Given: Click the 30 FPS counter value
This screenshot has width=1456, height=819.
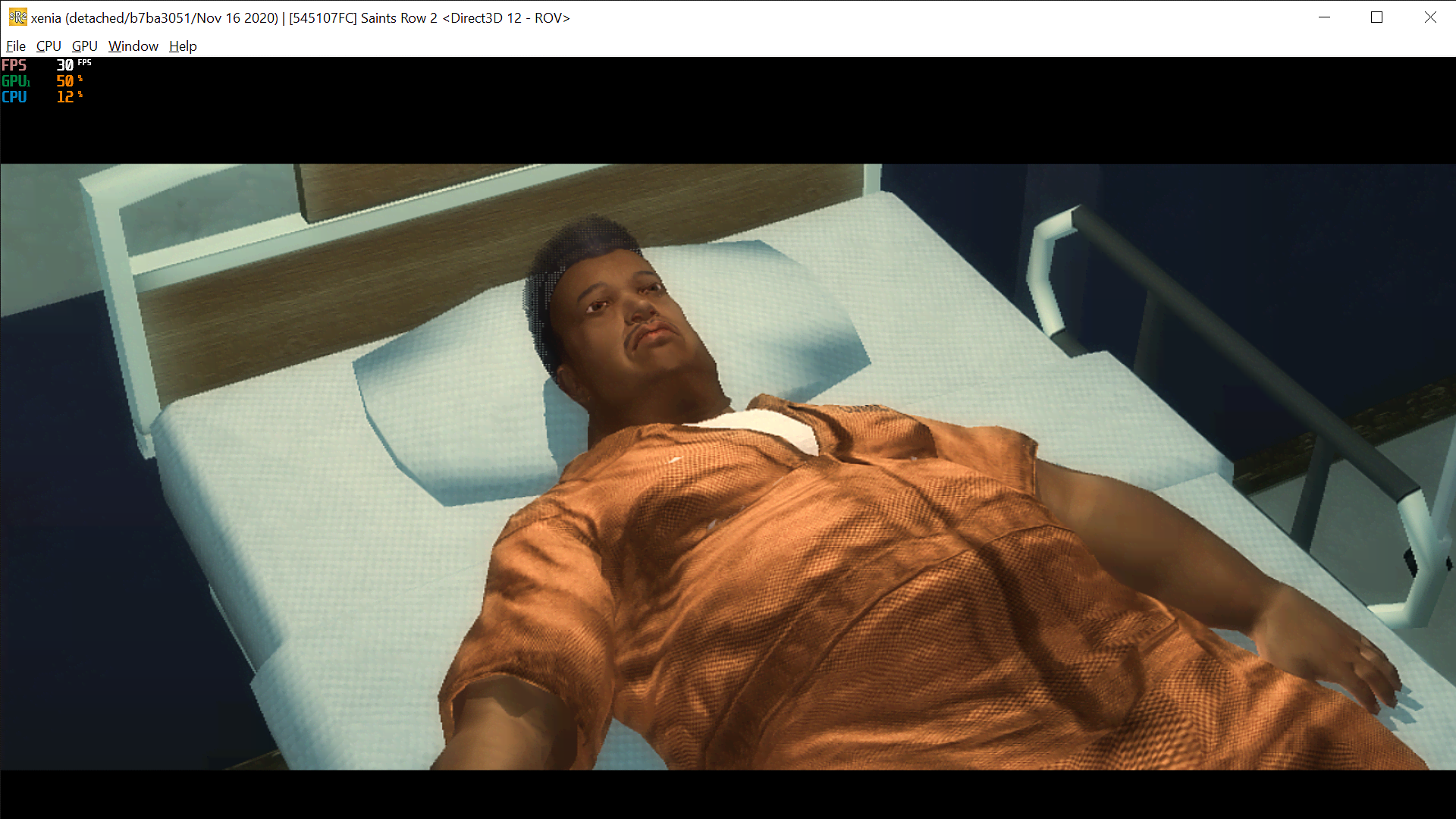Looking at the screenshot, I should pos(65,66).
